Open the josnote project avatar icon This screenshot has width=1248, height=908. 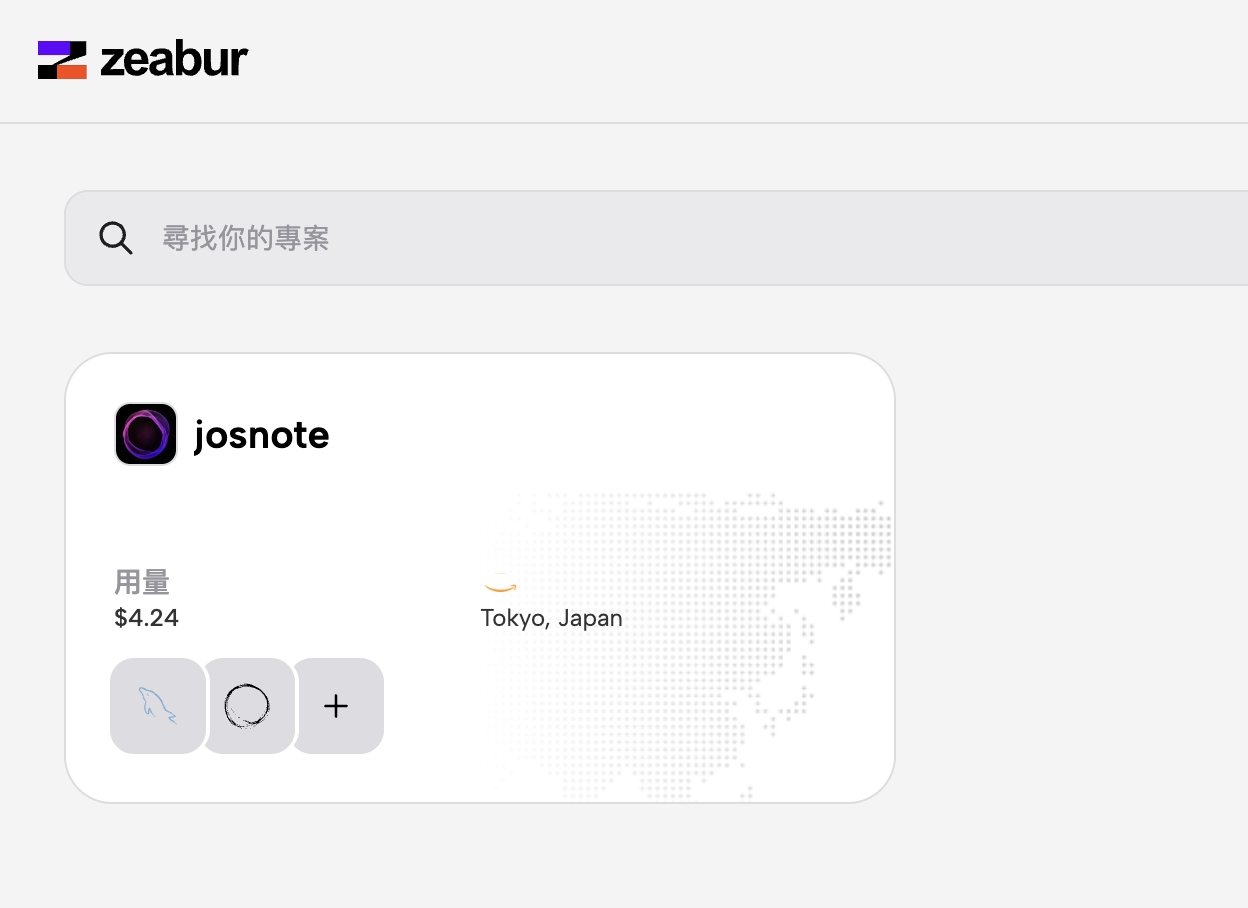coord(146,434)
